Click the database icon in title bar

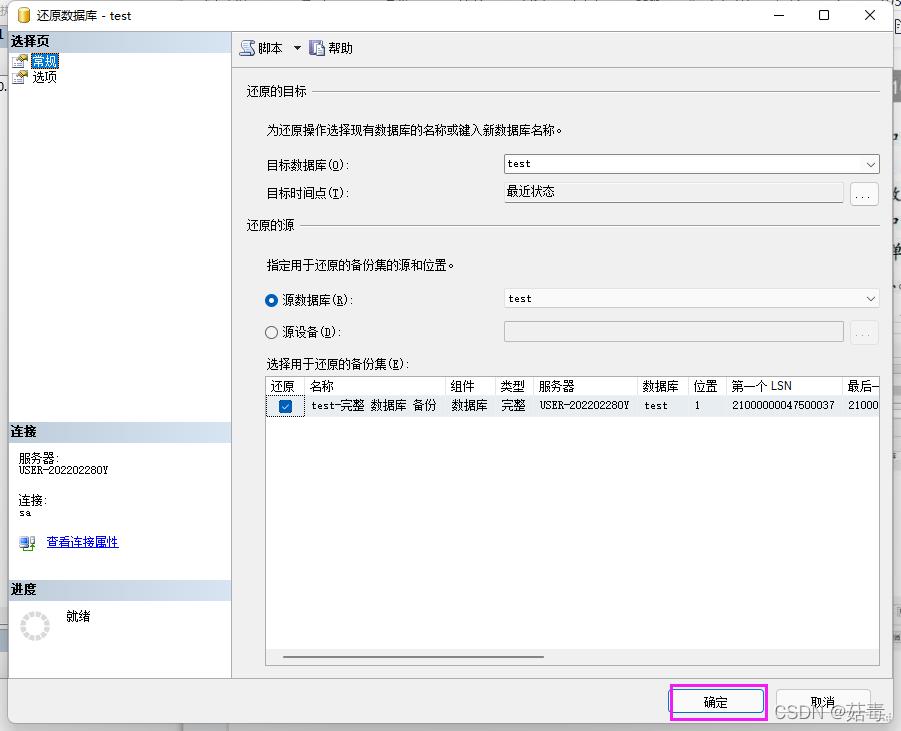[x=24, y=16]
